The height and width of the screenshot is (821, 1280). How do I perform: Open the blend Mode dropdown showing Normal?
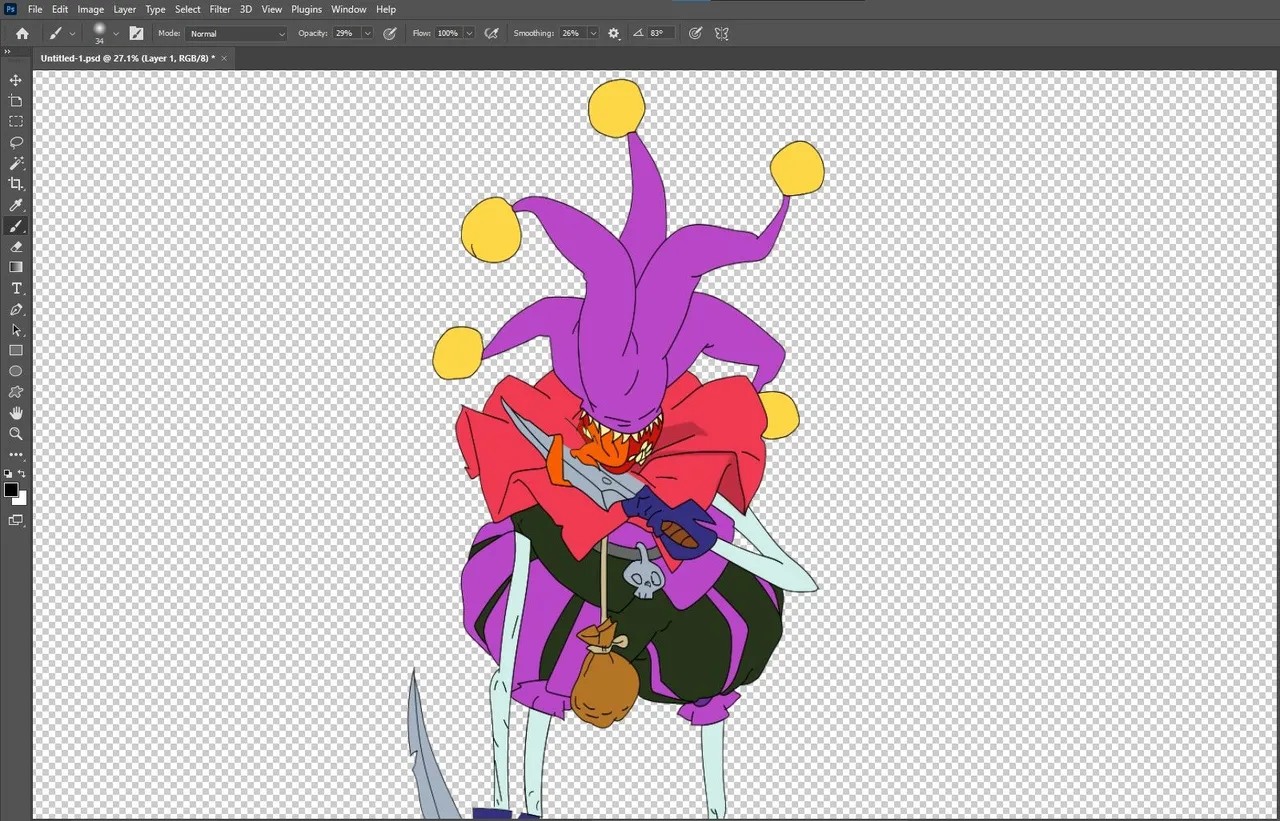coord(236,33)
